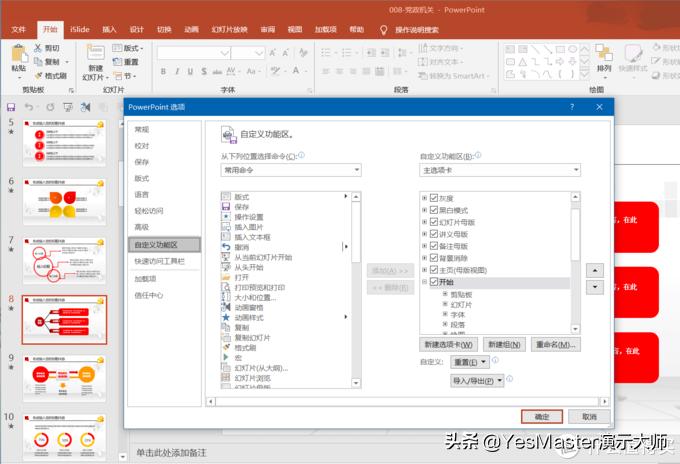Collapse the 开始 tree node

point(425,282)
